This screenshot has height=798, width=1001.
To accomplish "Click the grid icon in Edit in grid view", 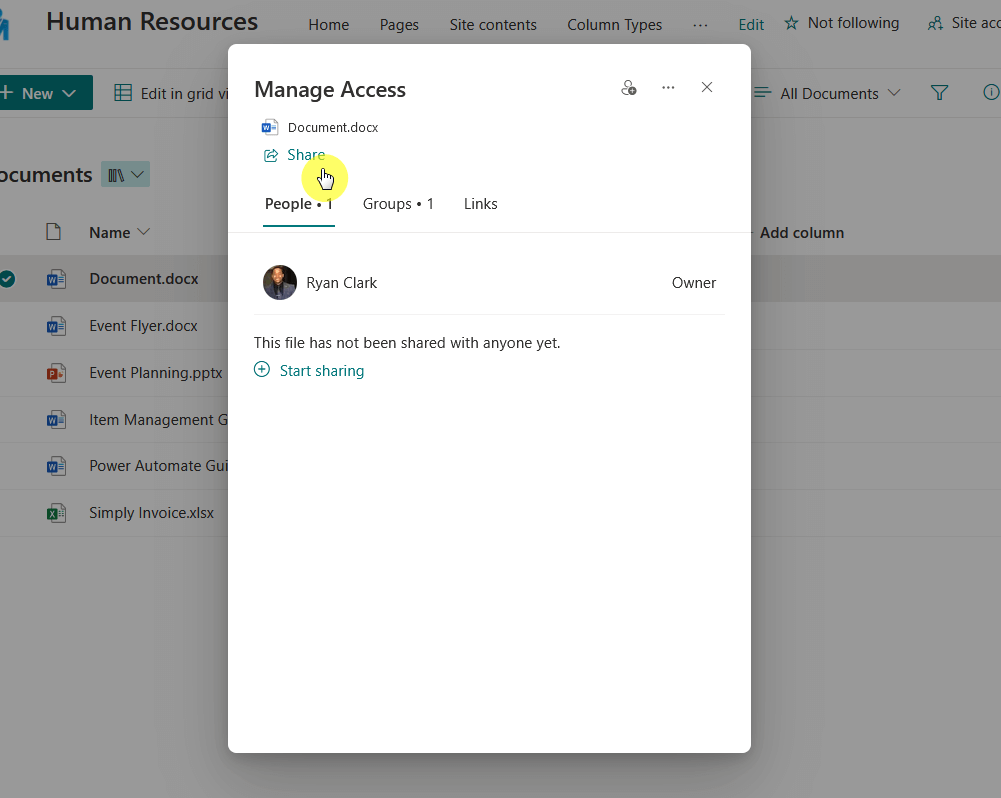I will click(x=123, y=93).
